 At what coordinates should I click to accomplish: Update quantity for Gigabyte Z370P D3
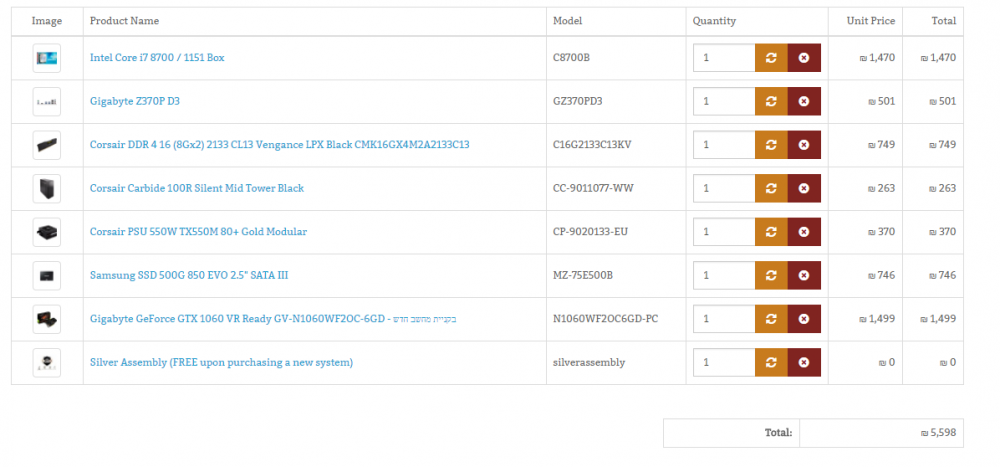[x=771, y=101]
